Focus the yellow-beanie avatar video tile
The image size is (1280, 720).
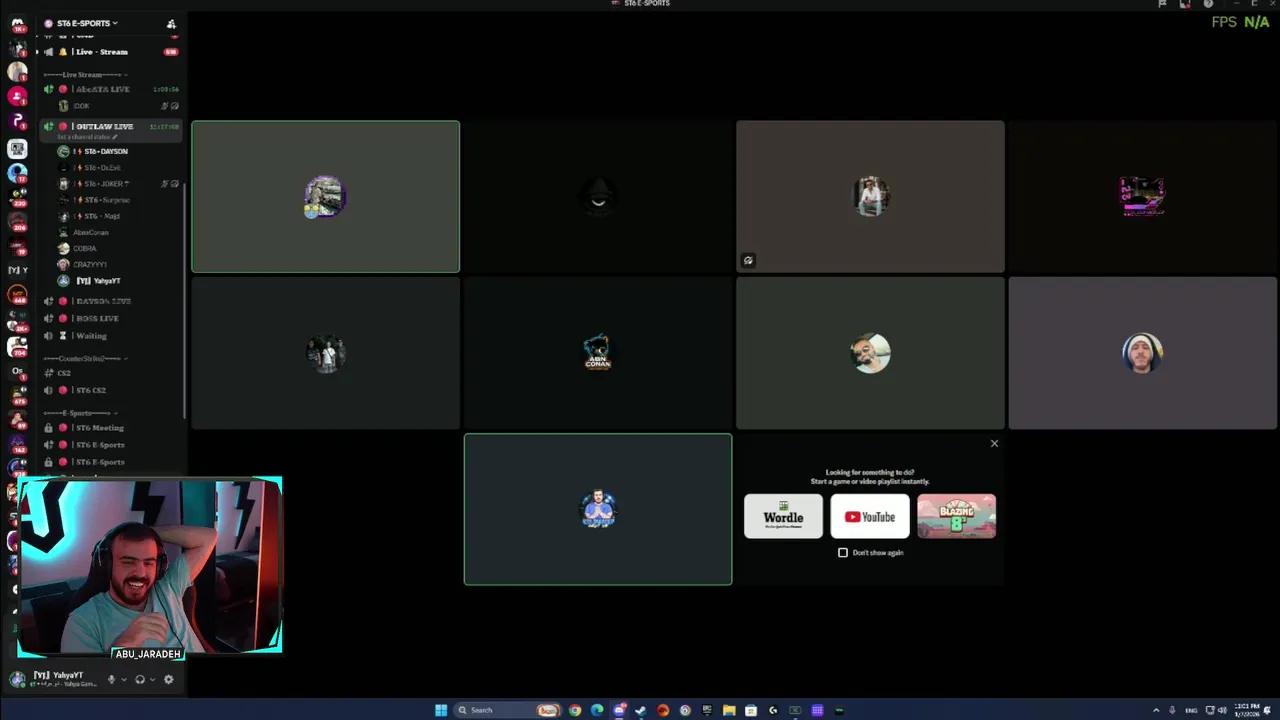click(x=1143, y=353)
